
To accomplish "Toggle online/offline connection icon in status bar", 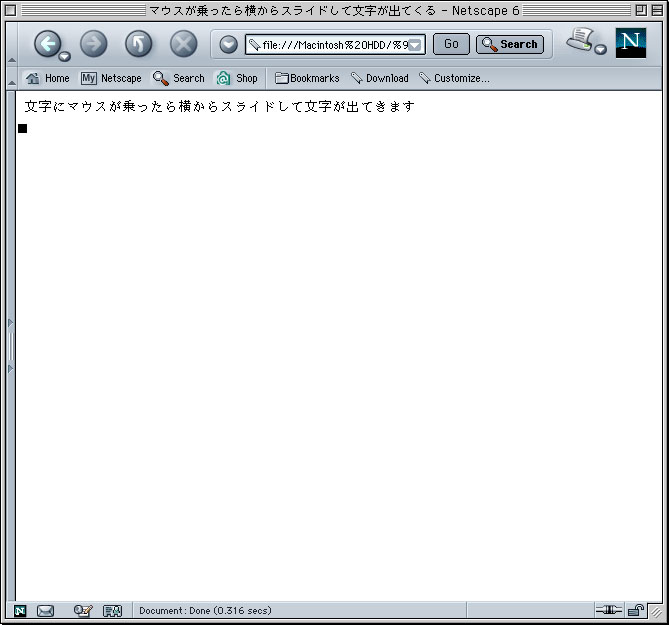I will pyautogui.click(x=608, y=610).
